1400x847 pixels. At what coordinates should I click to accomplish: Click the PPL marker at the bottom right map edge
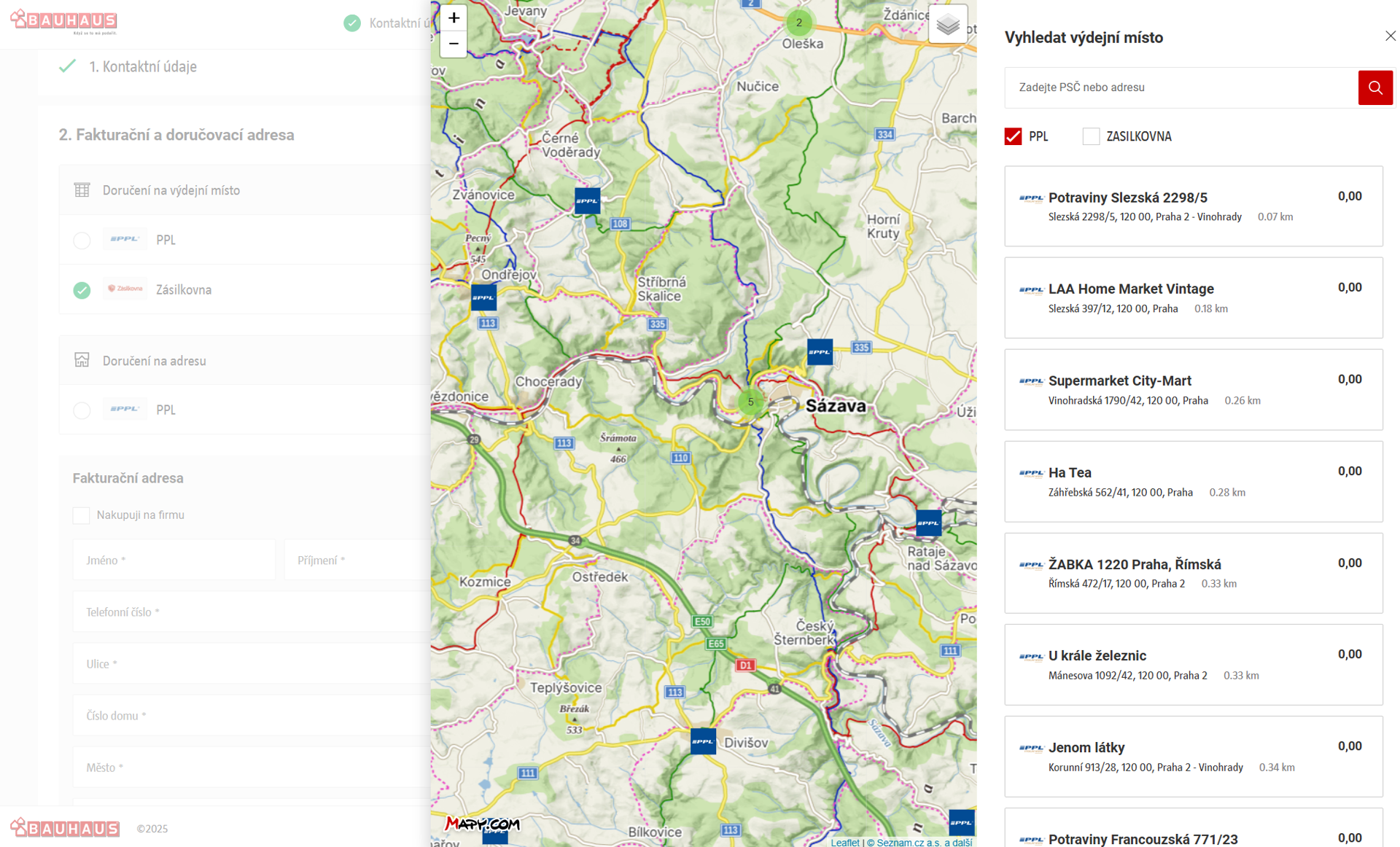tap(961, 822)
